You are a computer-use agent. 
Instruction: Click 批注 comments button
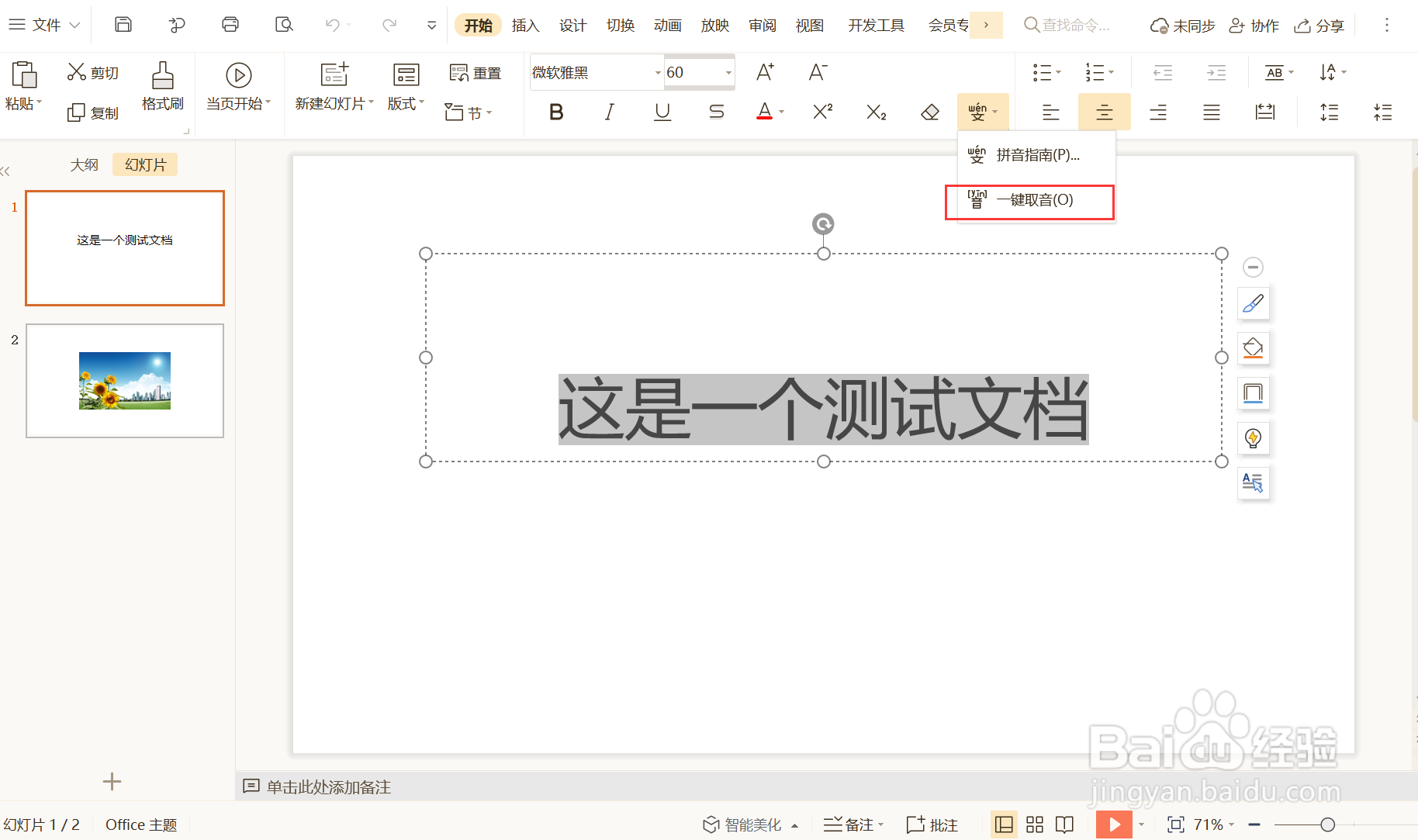(x=932, y=824)
